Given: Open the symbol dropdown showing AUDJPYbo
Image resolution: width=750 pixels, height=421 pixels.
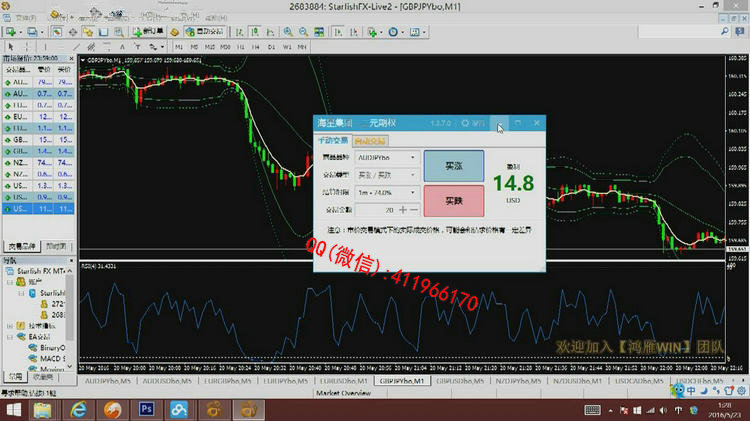Looking at the screenshot, I should coord(387,157).
